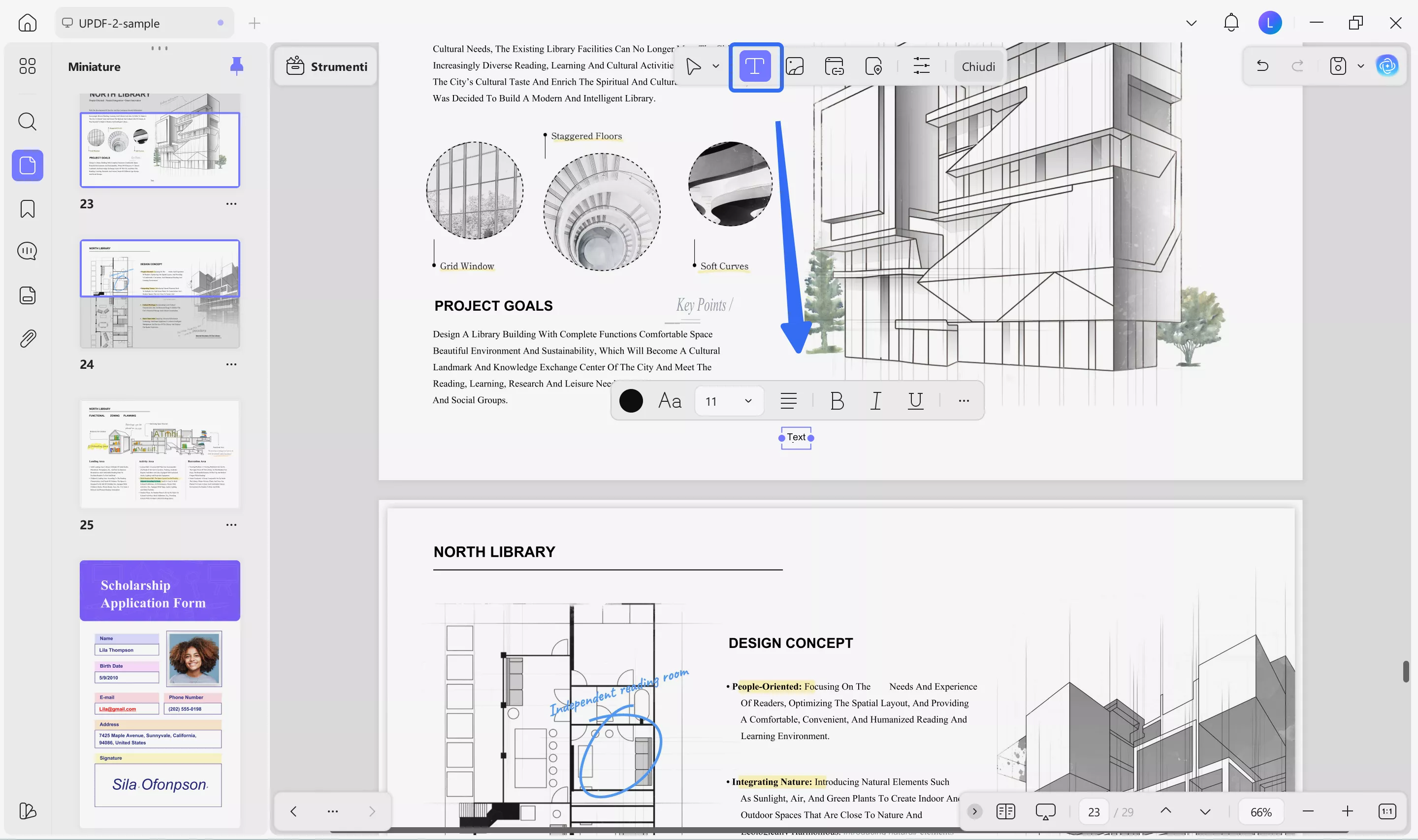The height and width of the screenshot is (840, 1418).
Task: Toggle italic formatting in the text bar
Action: coord(875,401)
